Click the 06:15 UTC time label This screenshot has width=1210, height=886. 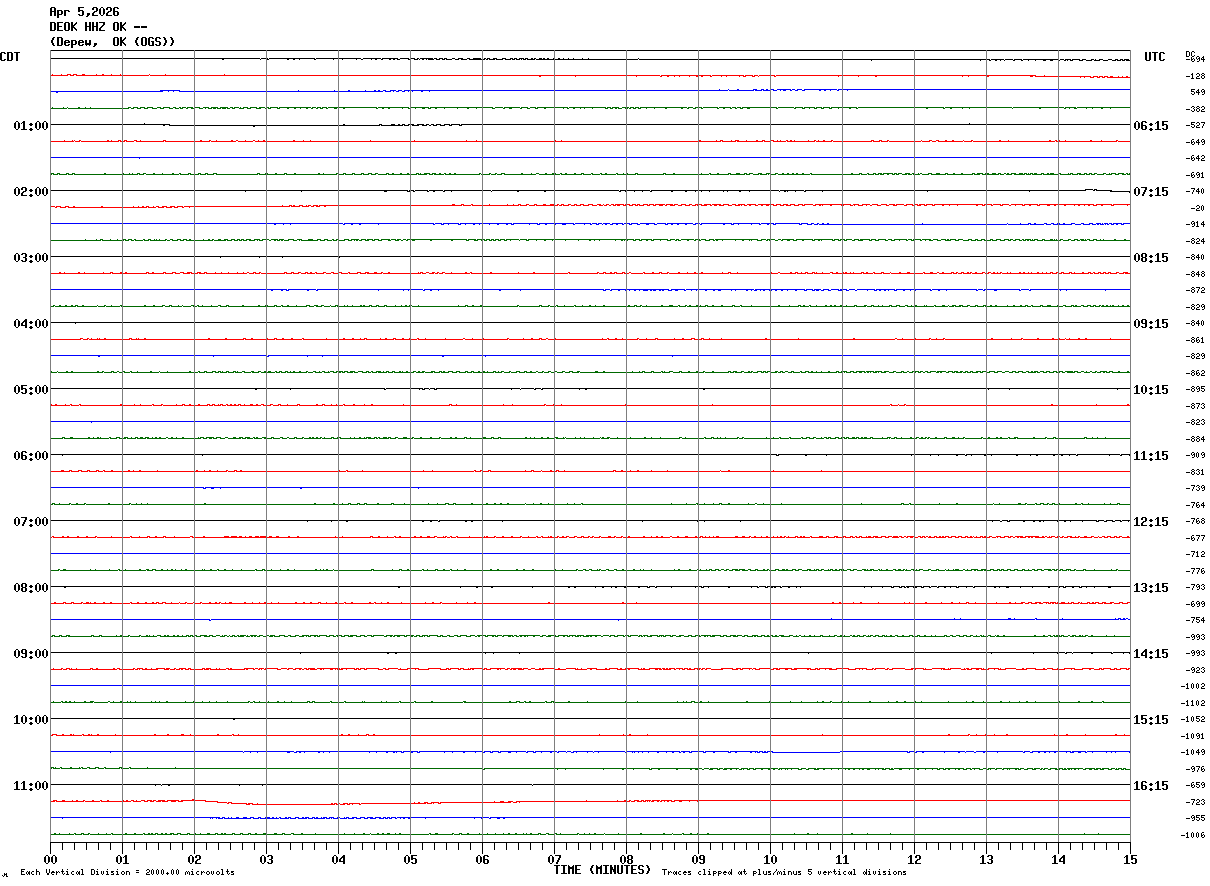pyautogui.click(x=1150, y=126)
